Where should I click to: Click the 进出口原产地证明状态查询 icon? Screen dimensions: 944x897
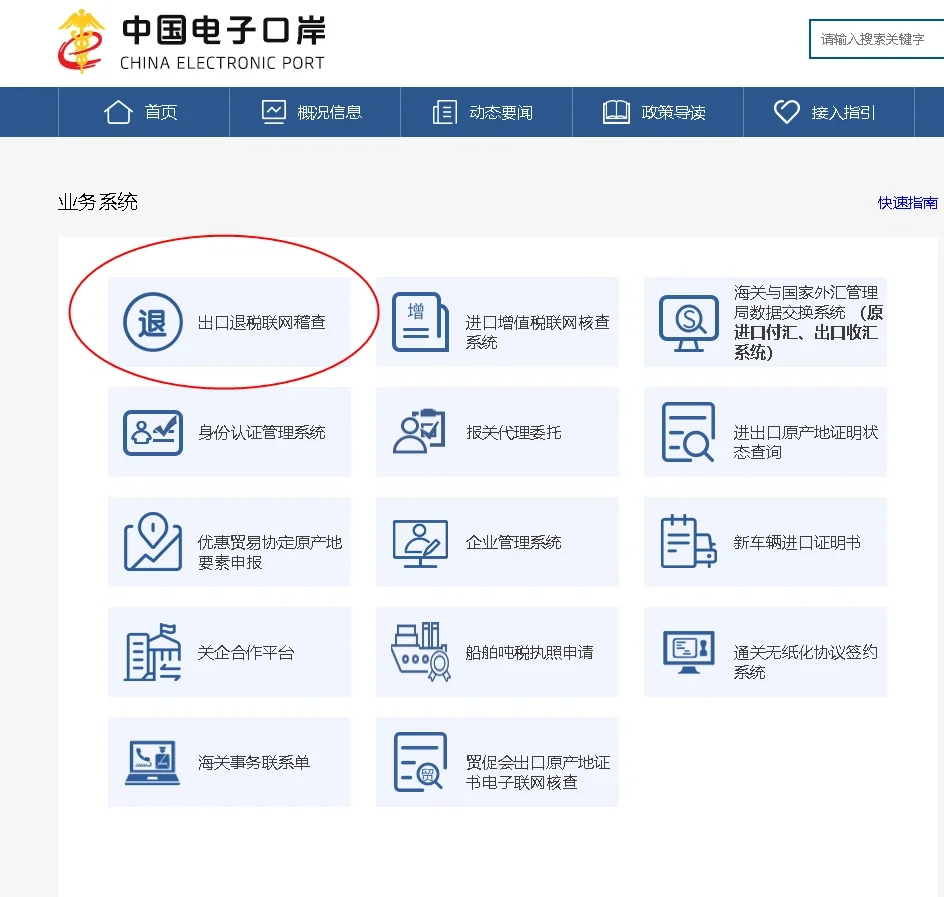[686, 432]
